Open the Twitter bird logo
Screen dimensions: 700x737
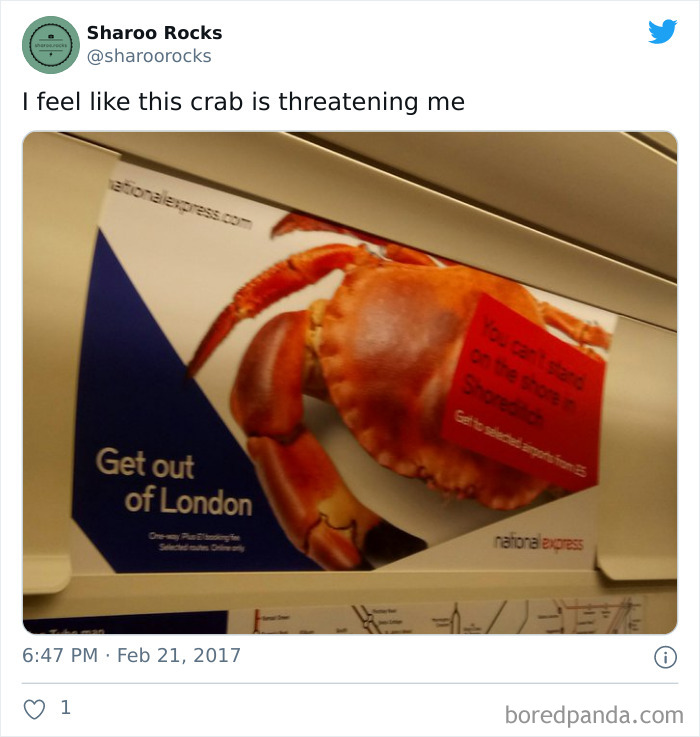coord(662,31)
